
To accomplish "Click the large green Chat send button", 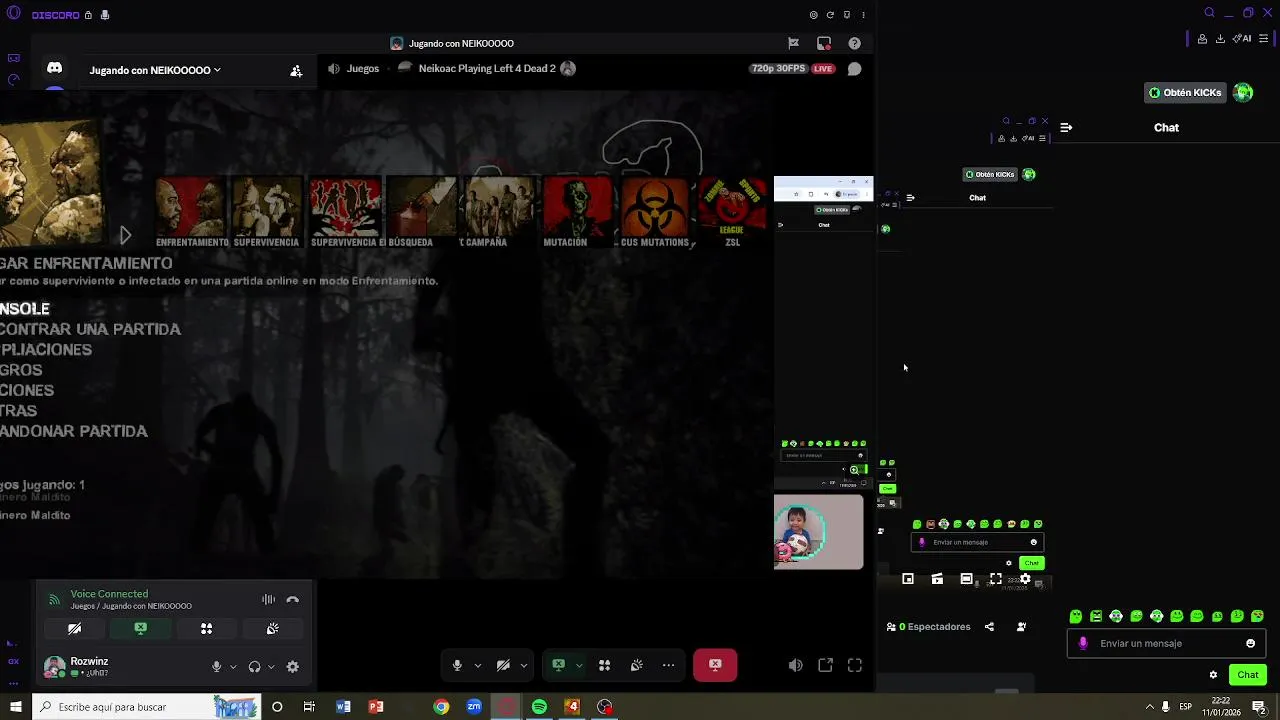I will [x=1247, y=675].
